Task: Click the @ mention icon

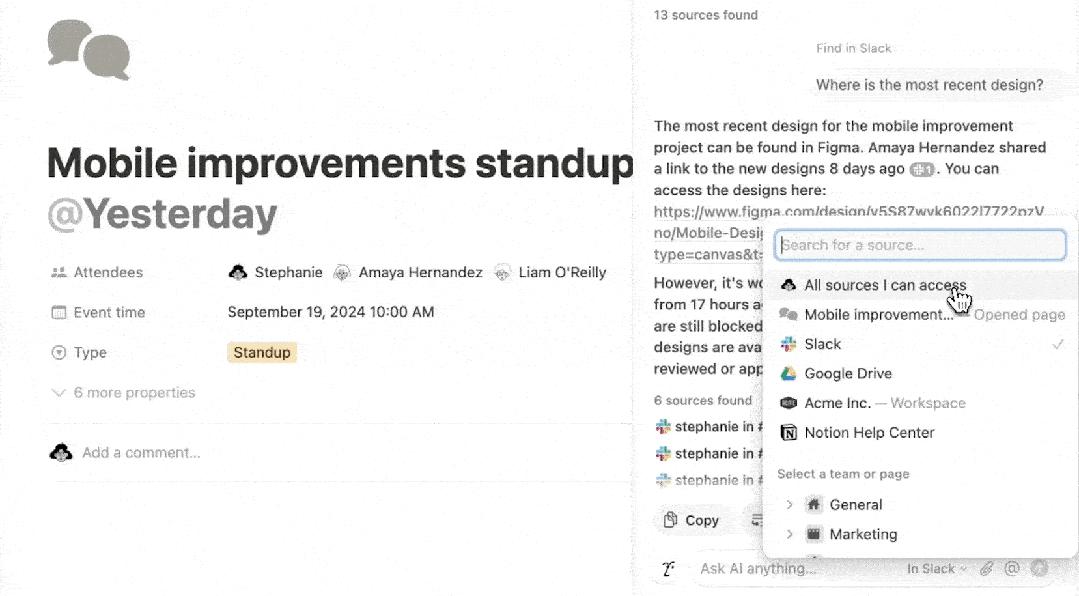Action: [1012, 568]
